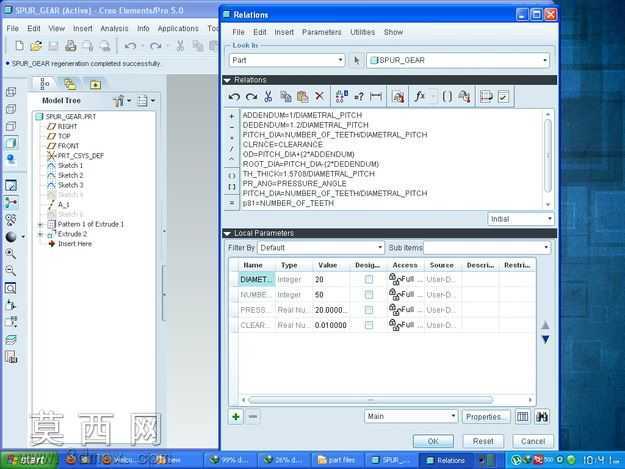
Task: Click New file icon in Creo toolbar
Action: point(19,46)
